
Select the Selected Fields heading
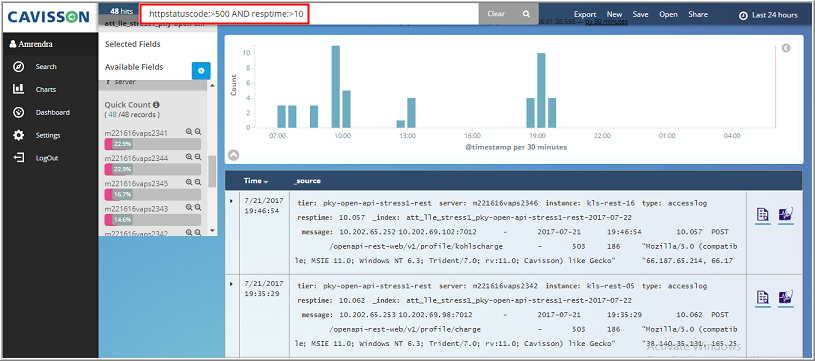(133, 44)
